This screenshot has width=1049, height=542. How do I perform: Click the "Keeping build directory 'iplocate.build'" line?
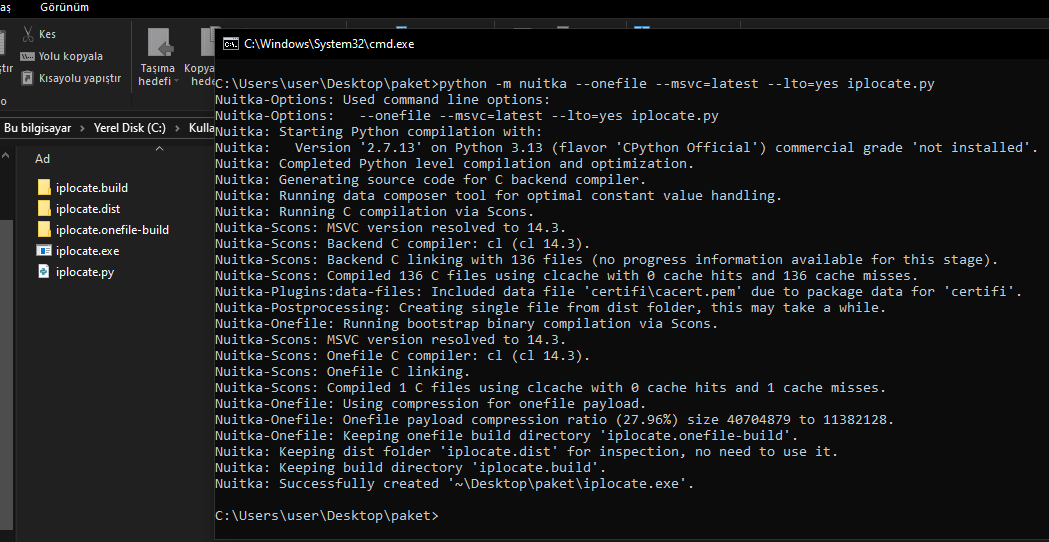point(410,468)
